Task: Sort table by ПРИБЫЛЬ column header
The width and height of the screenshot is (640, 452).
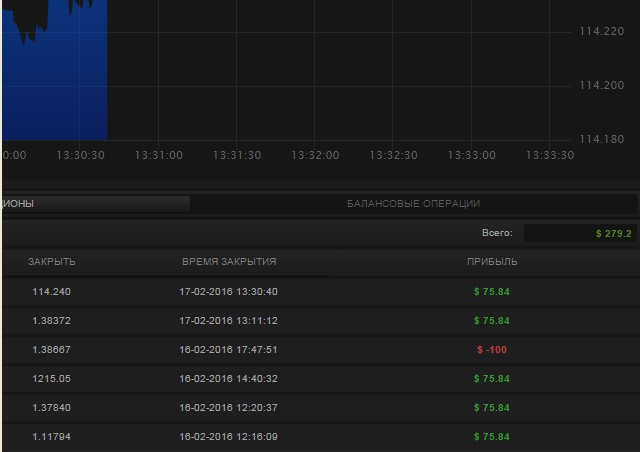Action: (x=492, y=262)
